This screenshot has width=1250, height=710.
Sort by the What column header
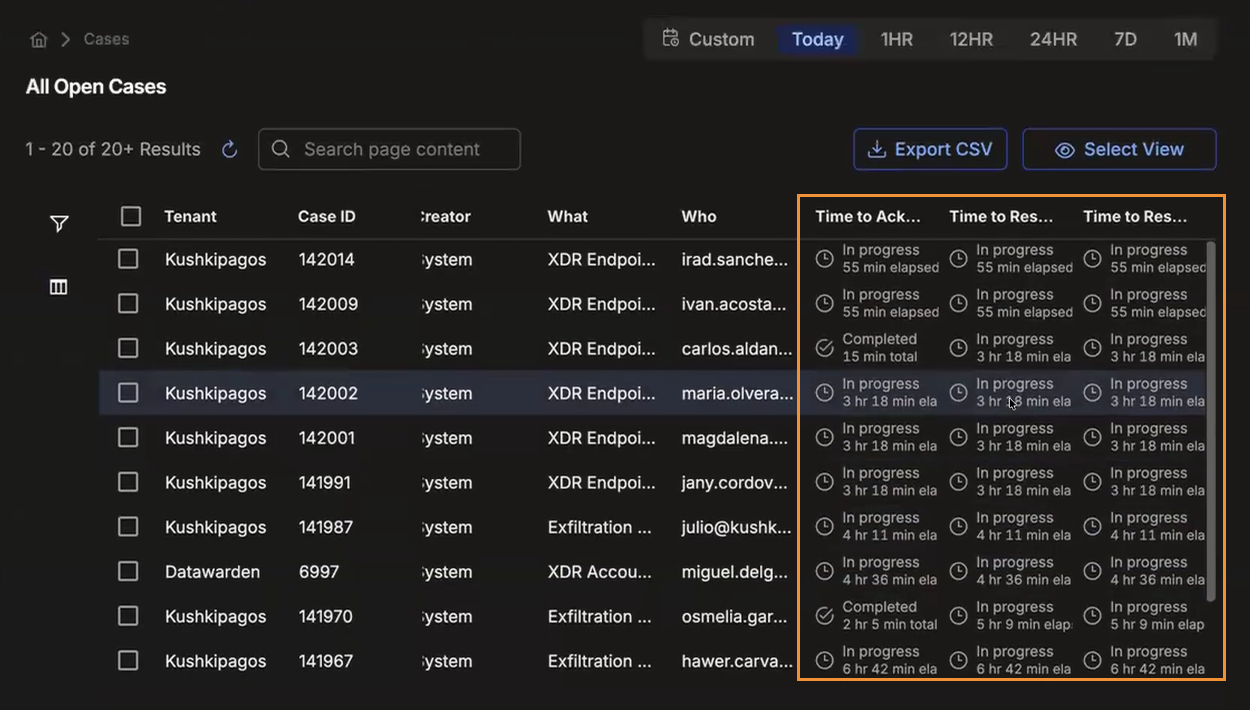click(568, 216)
